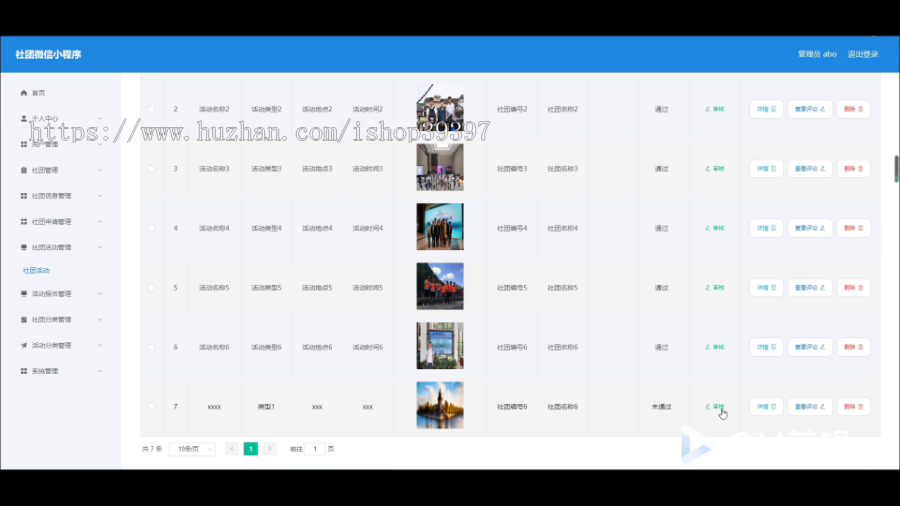Tick the checkbox for row 2
Image resolution: width=900 pixels, height=506 pixels.
[x=152, y=109]
